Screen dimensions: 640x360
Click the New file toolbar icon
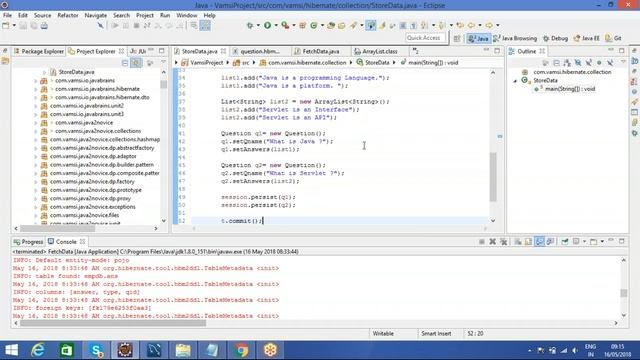pyautogui.click(x=6, y=25)
